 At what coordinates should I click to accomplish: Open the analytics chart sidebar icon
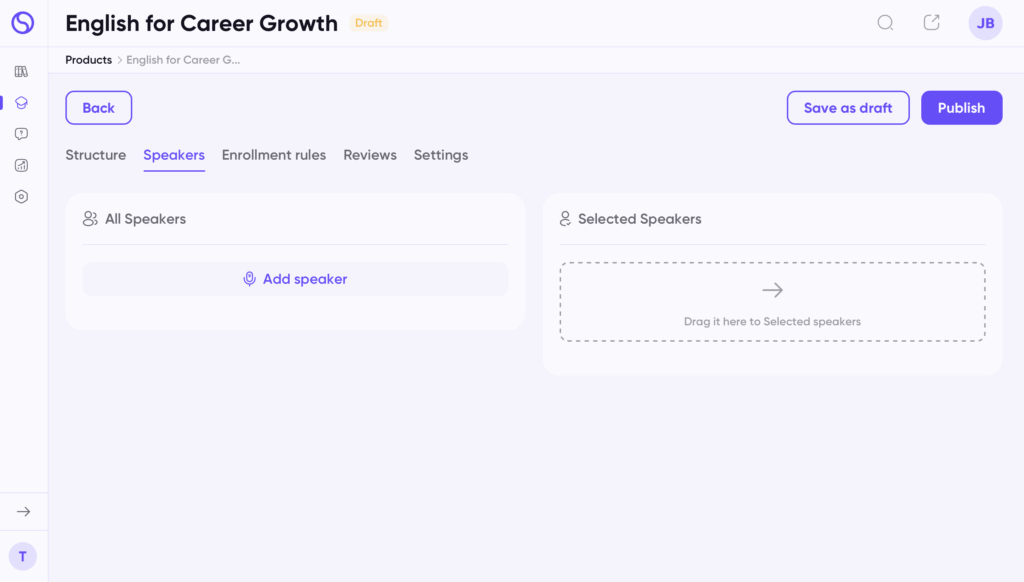[22, 165]
